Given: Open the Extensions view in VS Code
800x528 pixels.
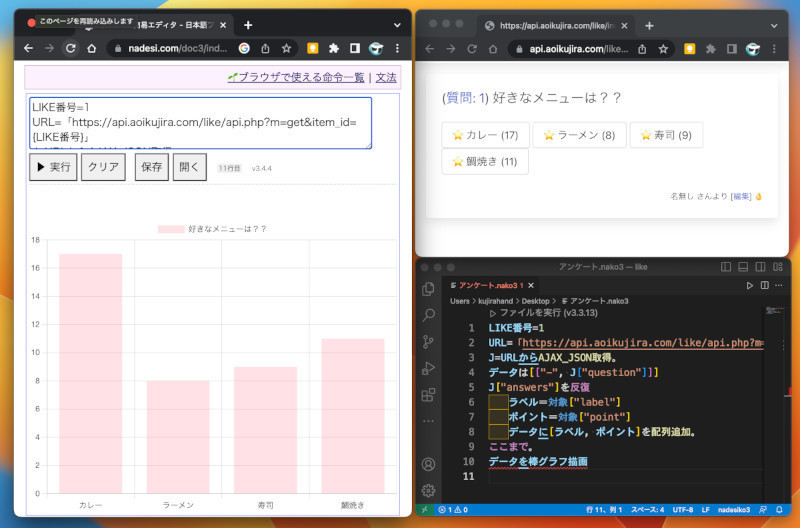Looking at the screenshot, I should pos(429,394).
